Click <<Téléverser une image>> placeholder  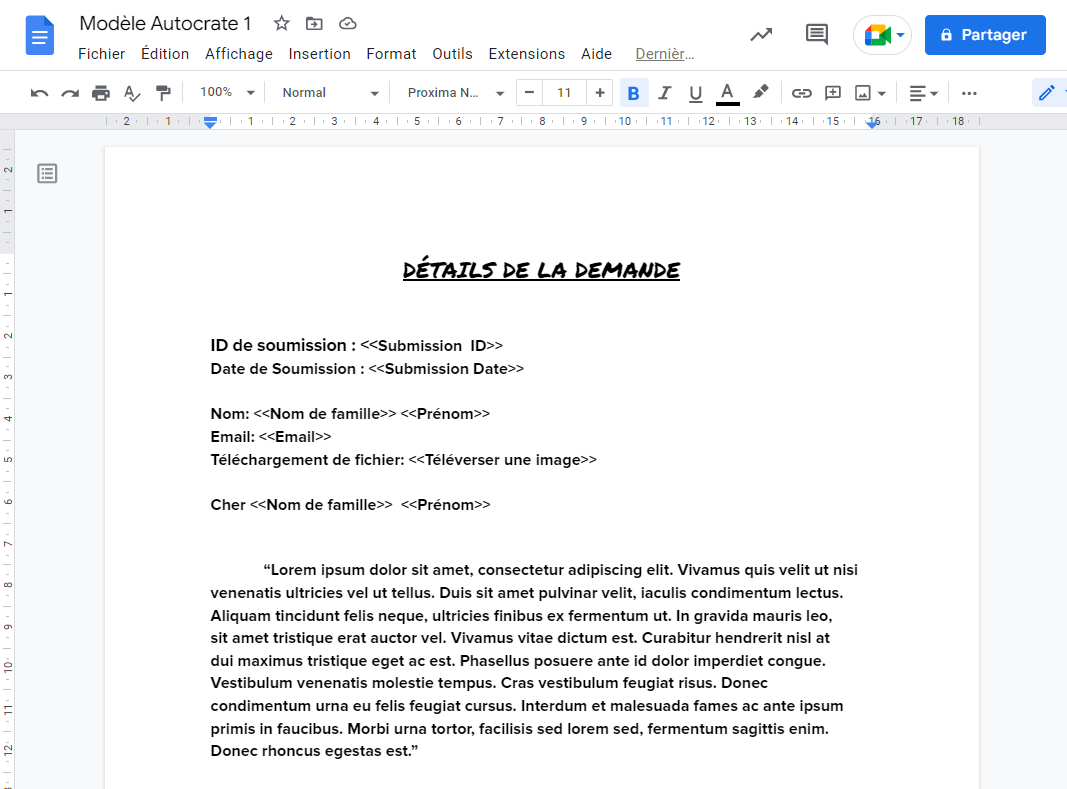502,460
